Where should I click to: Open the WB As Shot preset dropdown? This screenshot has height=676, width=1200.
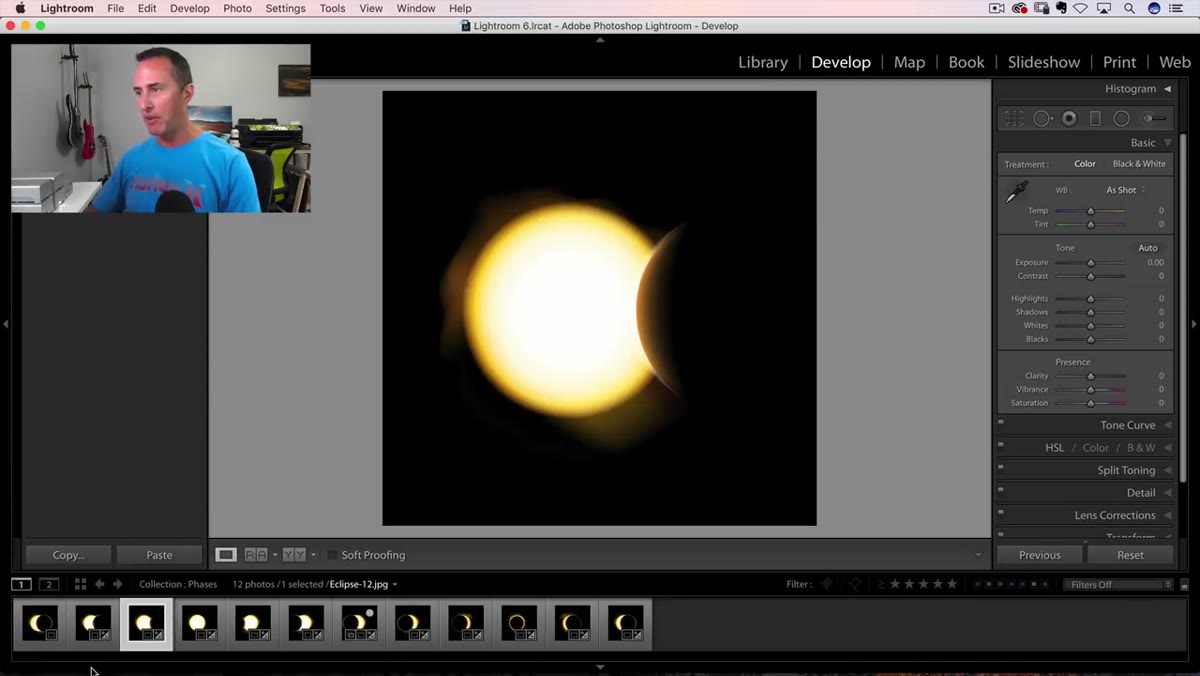tap(1125, 190)
